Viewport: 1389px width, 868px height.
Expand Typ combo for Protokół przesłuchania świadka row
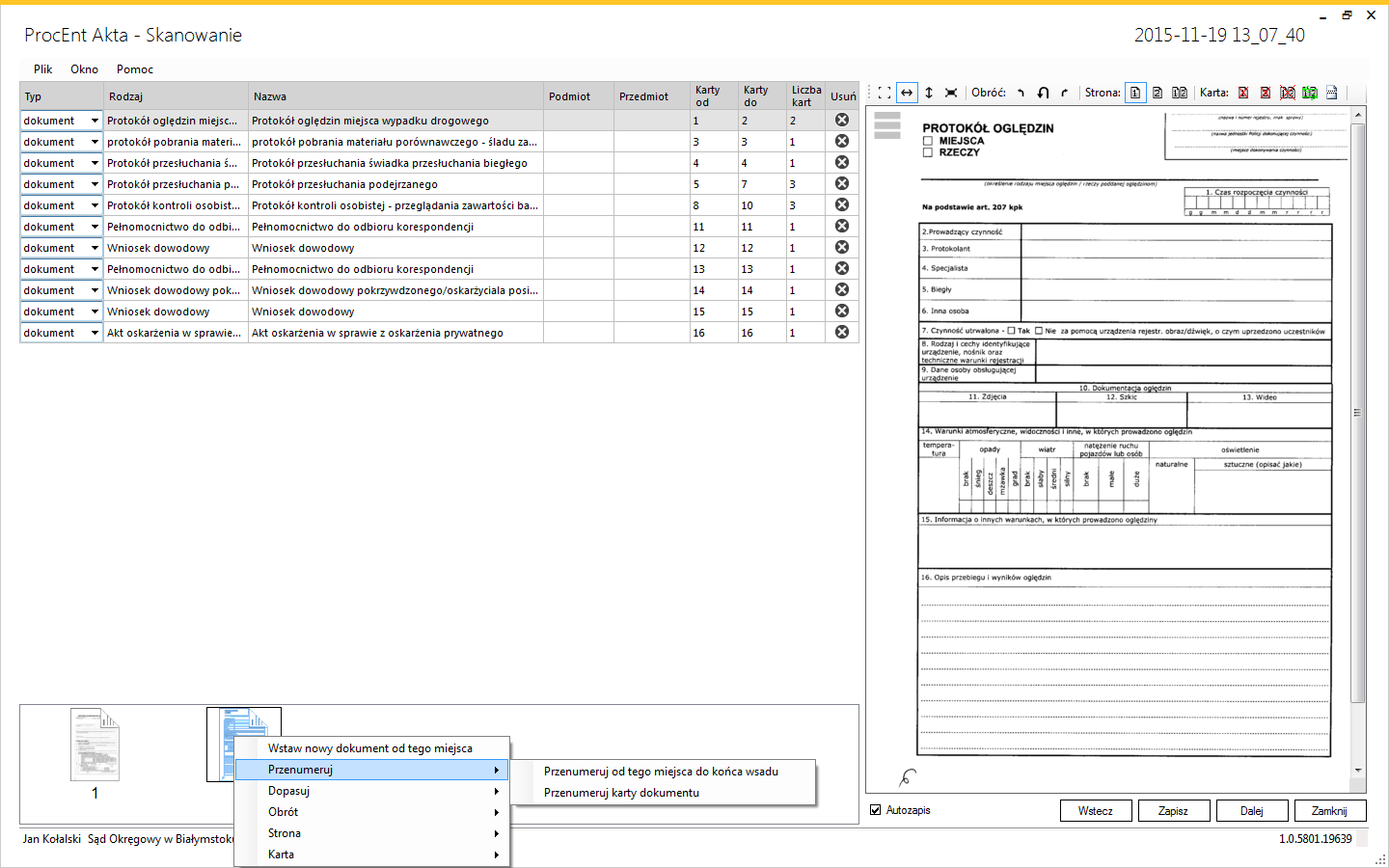click(x=95, y=163)
